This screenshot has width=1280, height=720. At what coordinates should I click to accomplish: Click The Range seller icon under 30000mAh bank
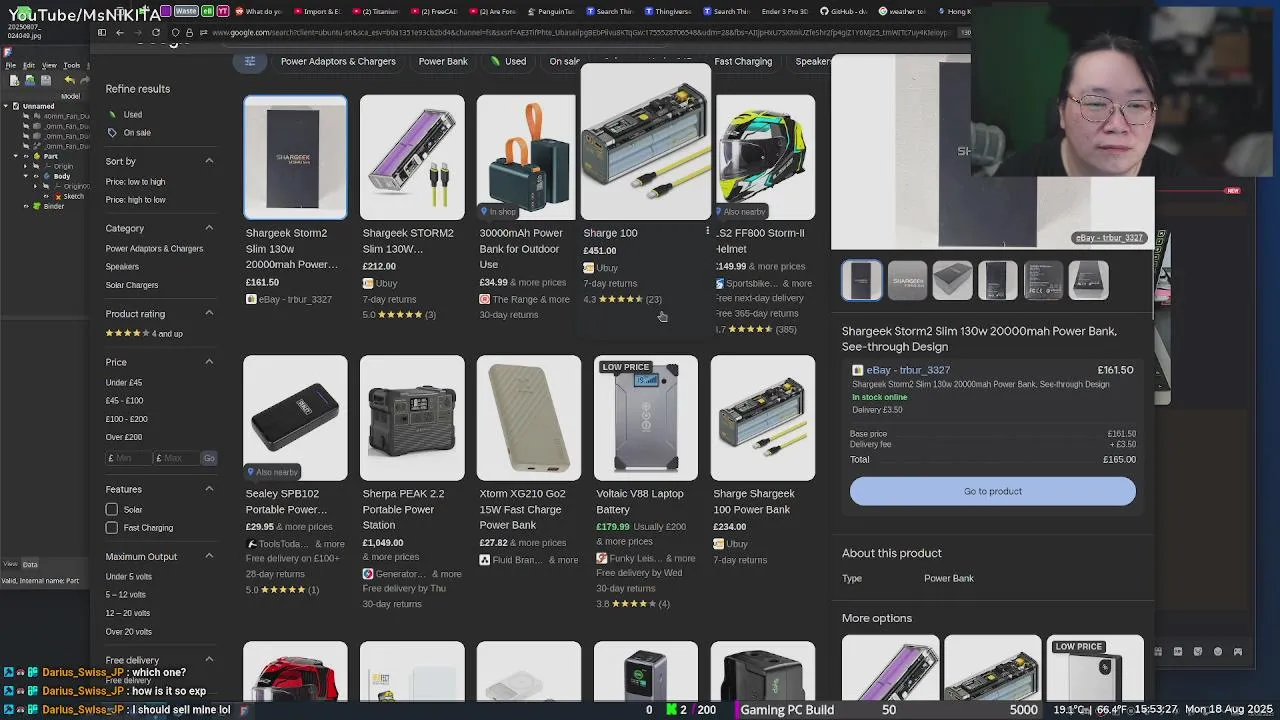tap(485, 299)
